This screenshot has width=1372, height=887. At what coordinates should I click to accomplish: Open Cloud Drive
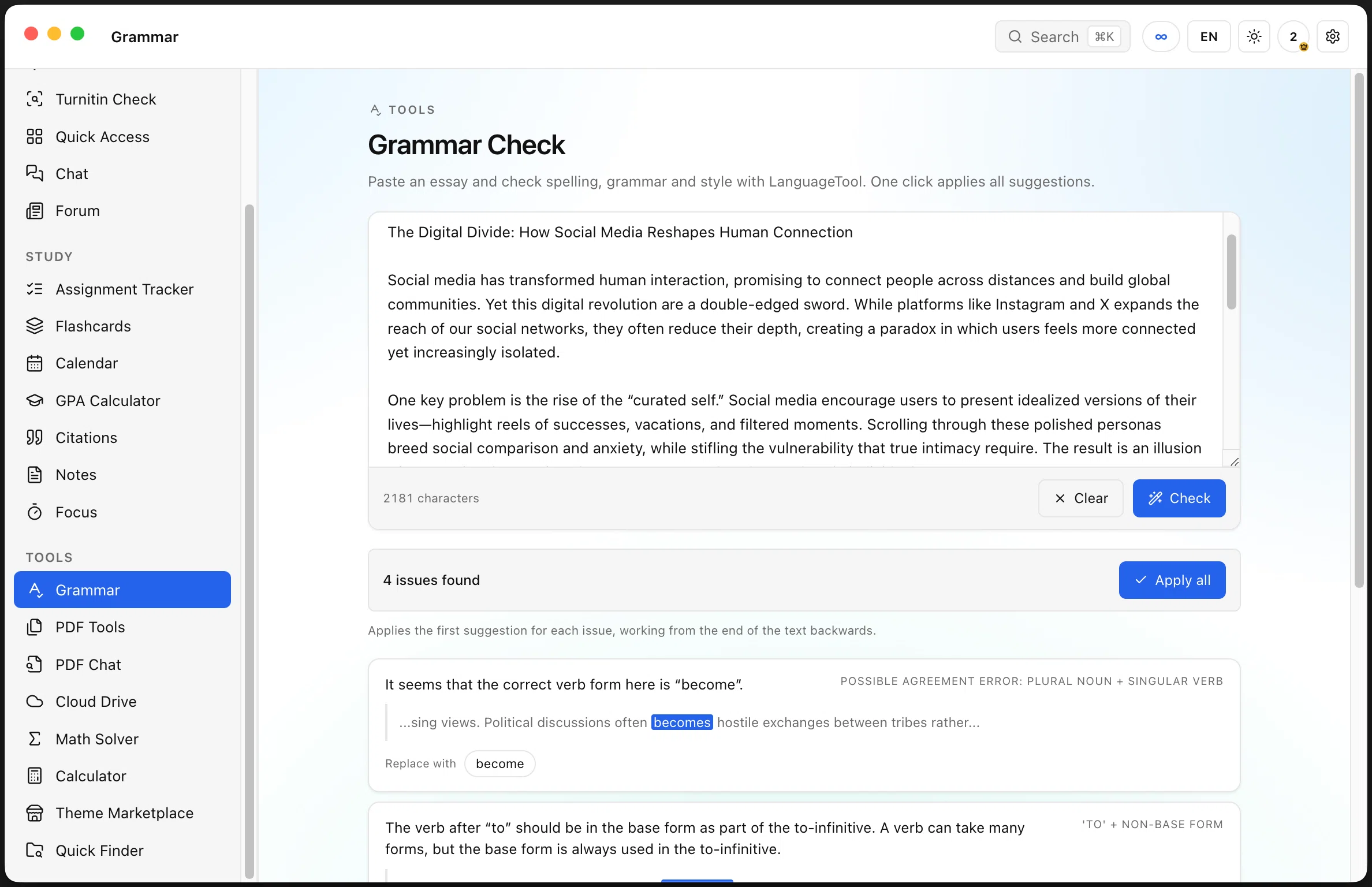(122, 702)
